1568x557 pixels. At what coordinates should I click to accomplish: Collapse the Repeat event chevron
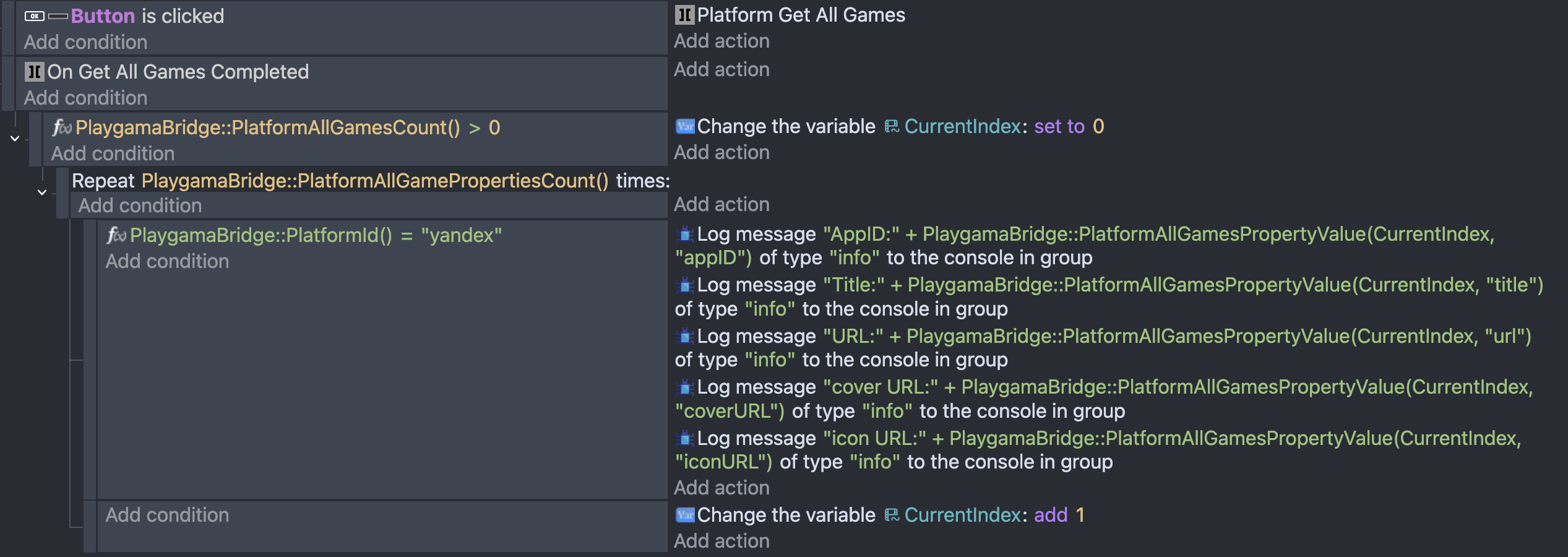pos(42,192)
